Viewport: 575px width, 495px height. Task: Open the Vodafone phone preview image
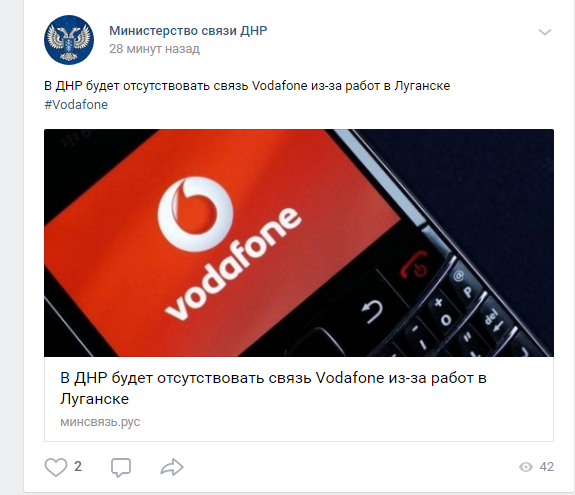click(x=299, y=243)
